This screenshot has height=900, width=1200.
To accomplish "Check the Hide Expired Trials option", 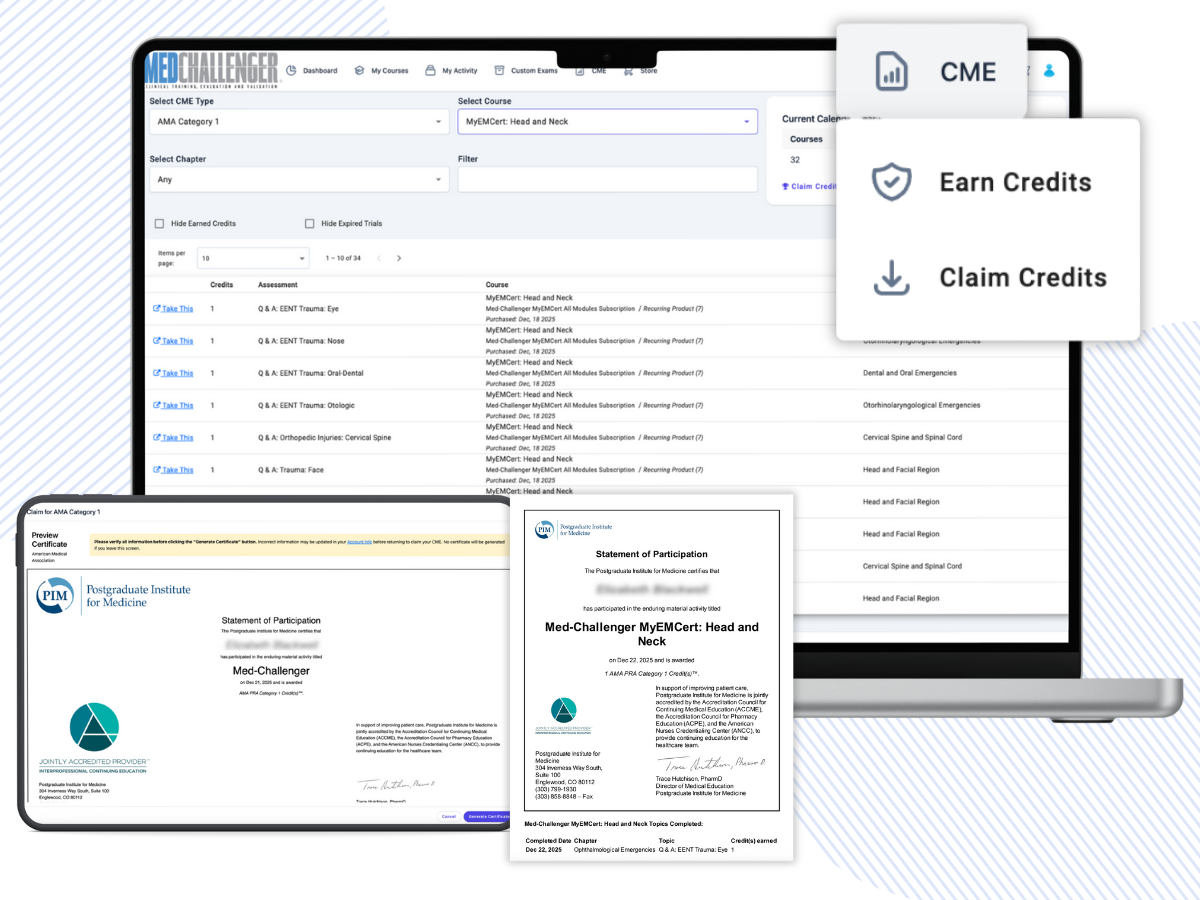I will [310, 223].
